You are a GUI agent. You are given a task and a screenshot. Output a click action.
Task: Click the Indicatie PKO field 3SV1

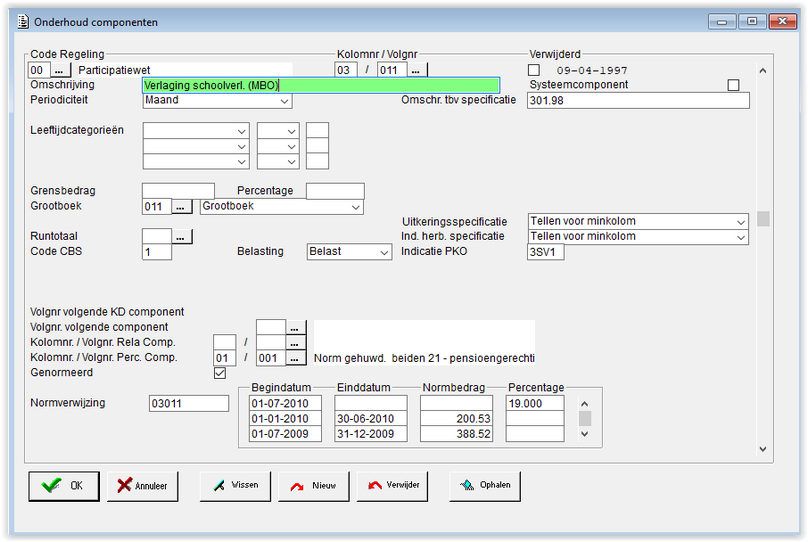[x=546, y=252]
